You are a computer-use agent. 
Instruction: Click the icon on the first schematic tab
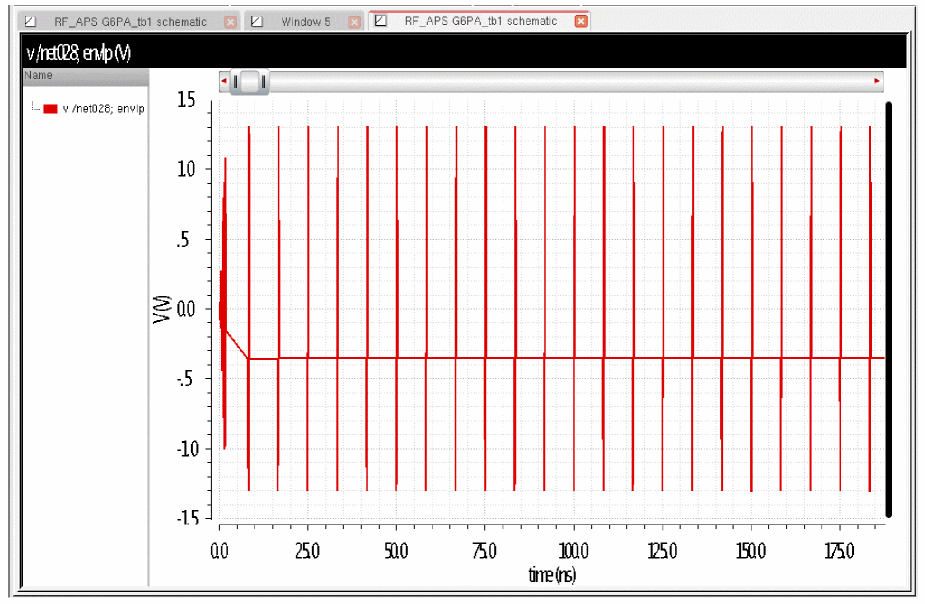pyautogui.click(x=29, y=22)
